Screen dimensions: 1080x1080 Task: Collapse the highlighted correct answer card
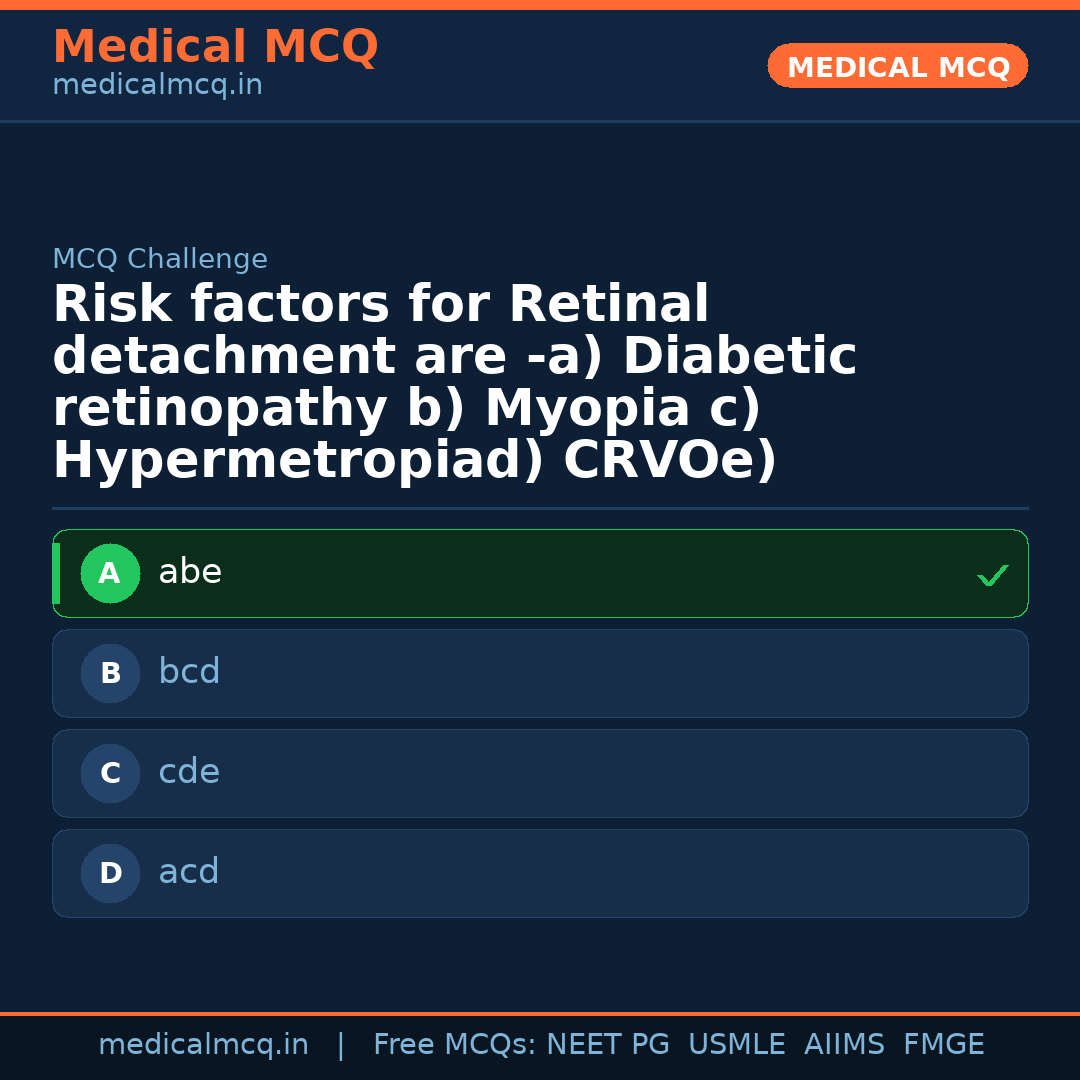(x=540, y=573)
